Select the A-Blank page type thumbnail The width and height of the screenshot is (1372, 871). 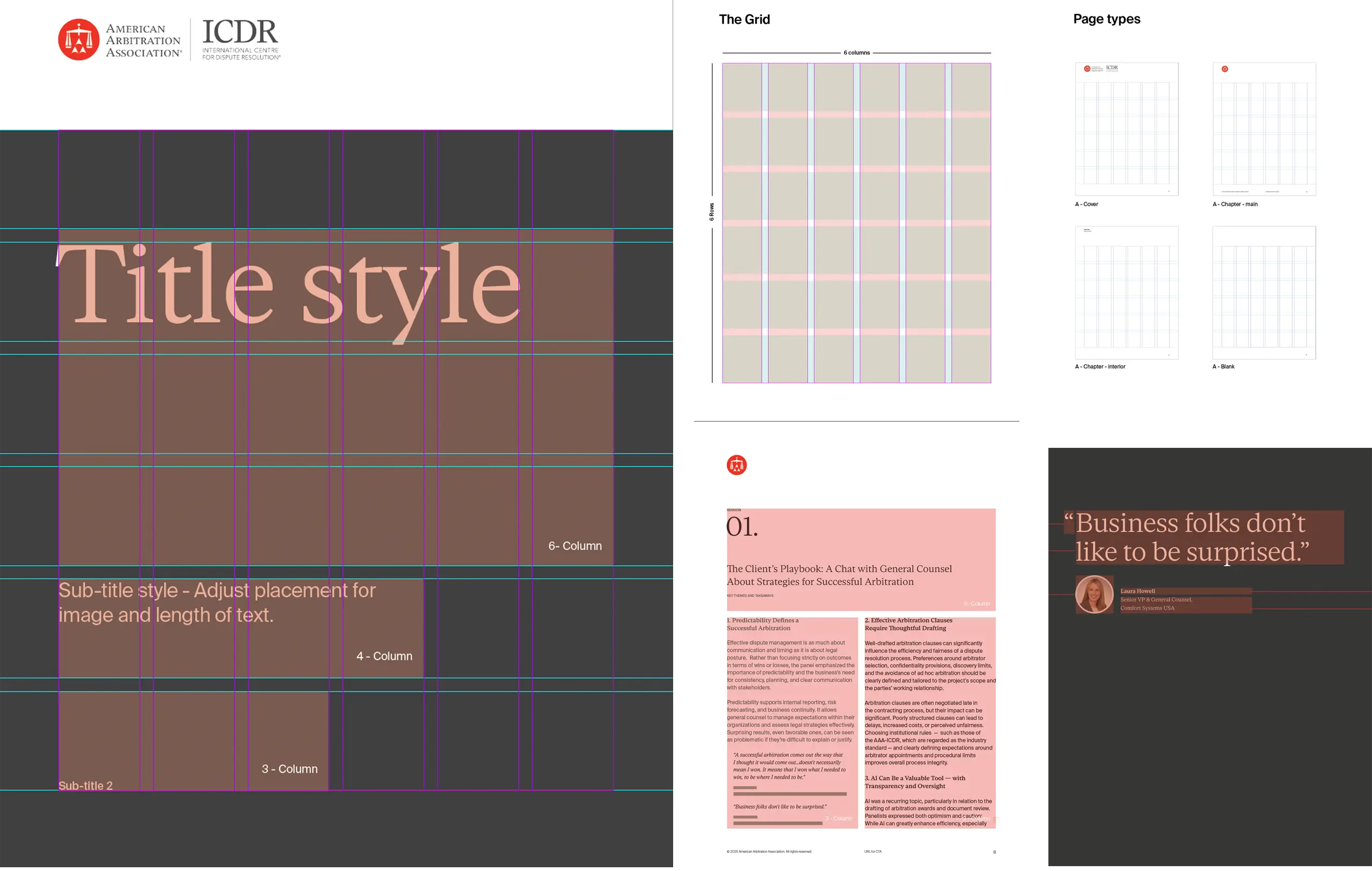coord(1263,292)
